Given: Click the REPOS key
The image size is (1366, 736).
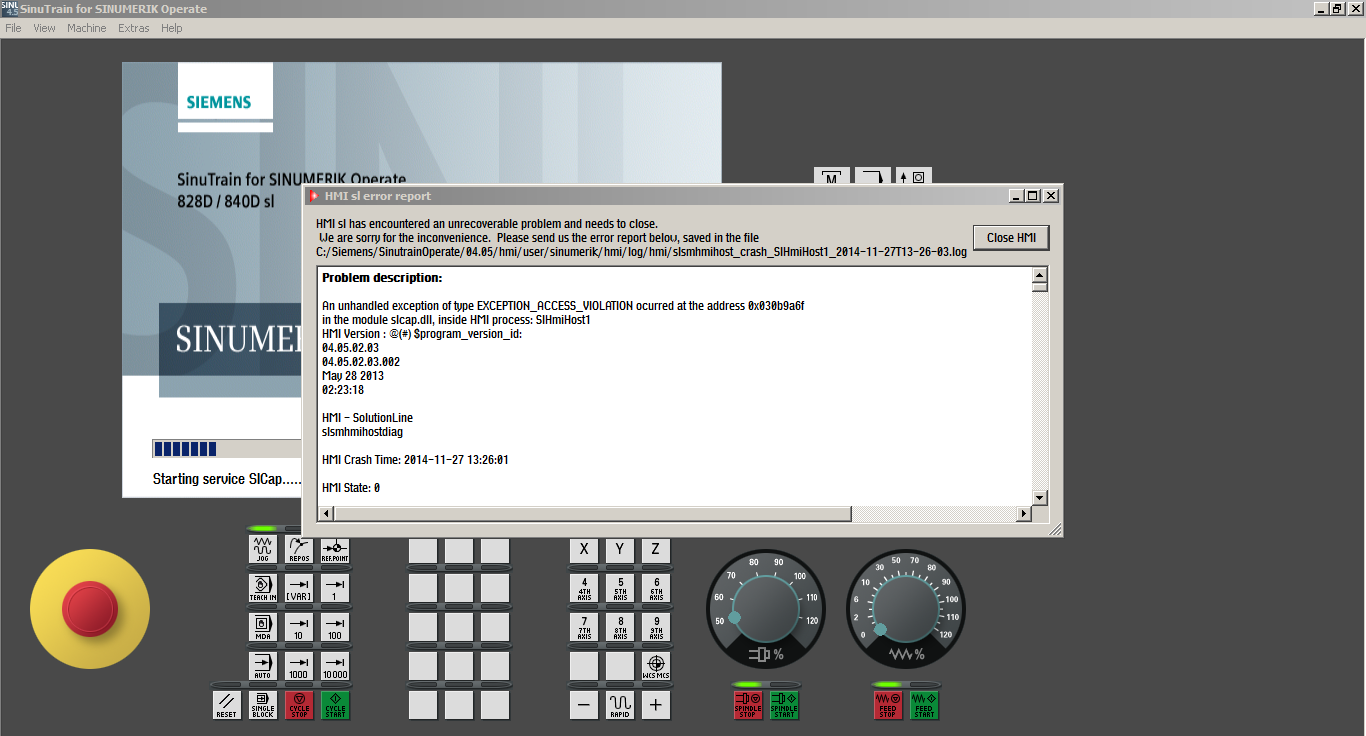Looking at the screenshot, I should pos(299,550).
